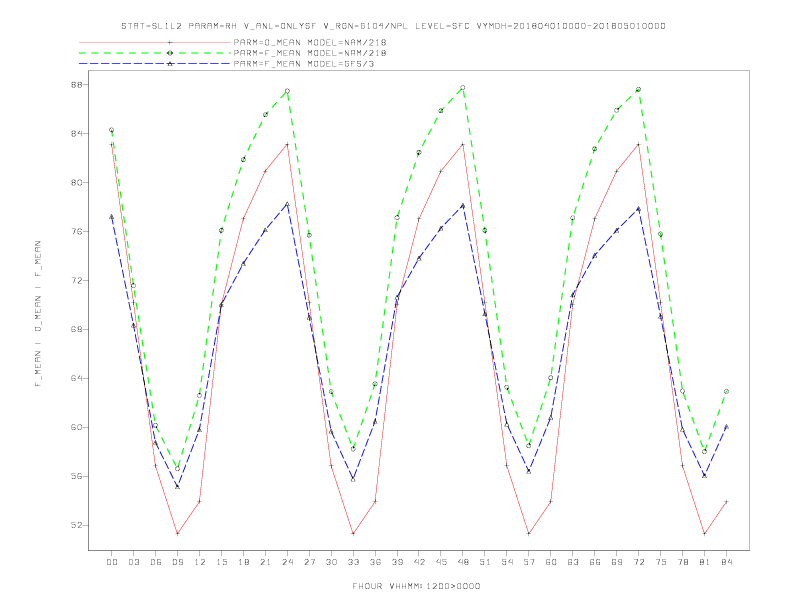Click y-axis tick value 76
Image resolution: width=792 pixels, height=612 pixels.
[76, 231]
